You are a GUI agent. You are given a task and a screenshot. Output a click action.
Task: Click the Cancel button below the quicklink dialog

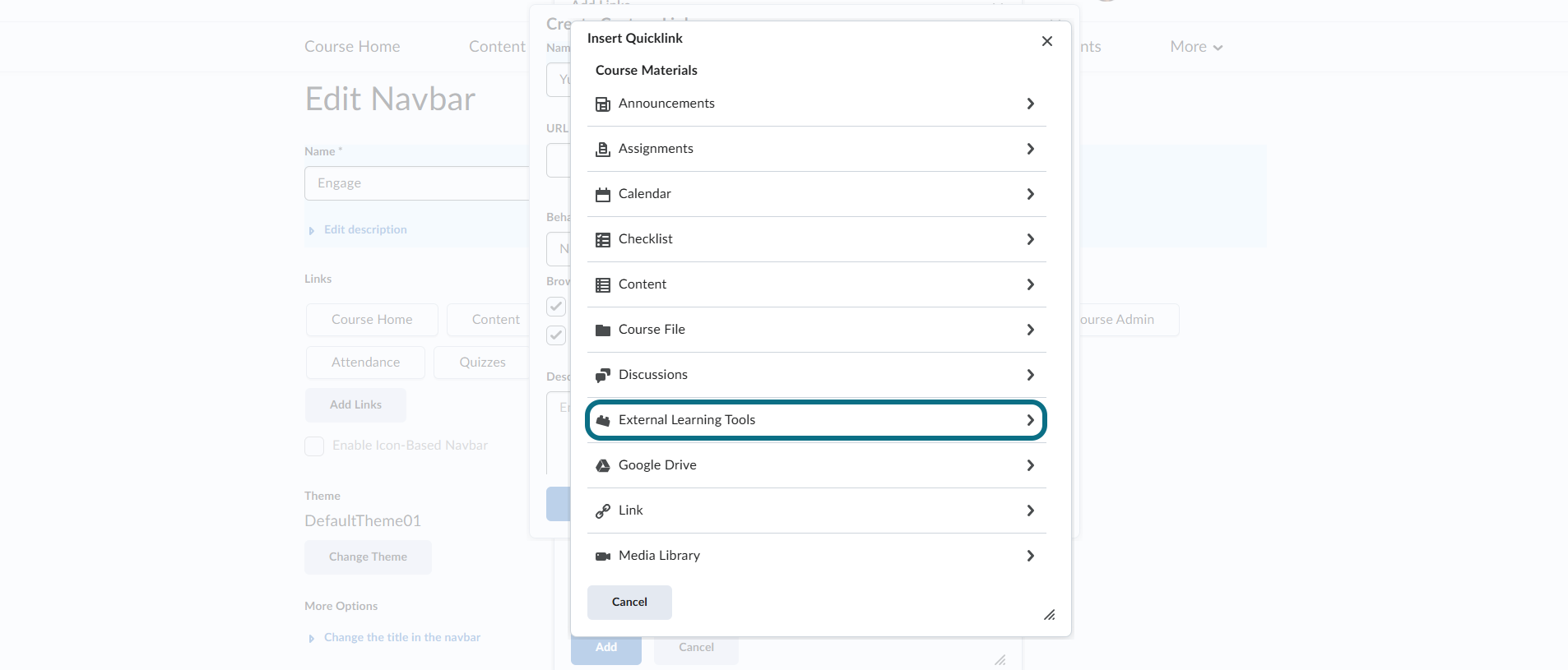[696, 649]
